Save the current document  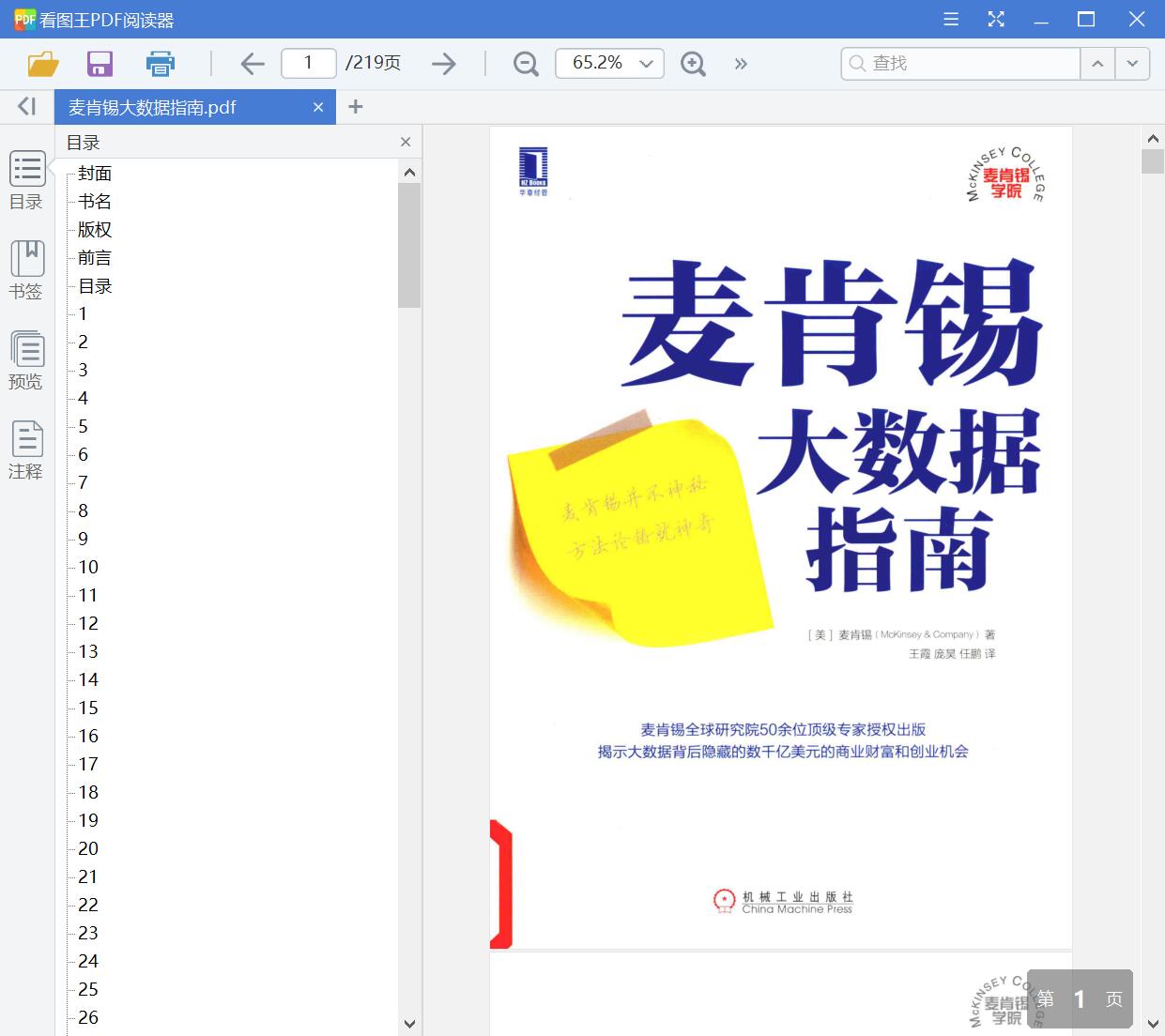[x=99, y=63]
